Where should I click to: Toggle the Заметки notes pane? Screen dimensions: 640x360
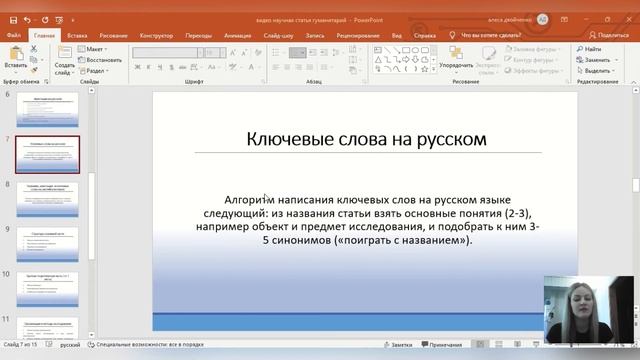click(x=398, y=344)
